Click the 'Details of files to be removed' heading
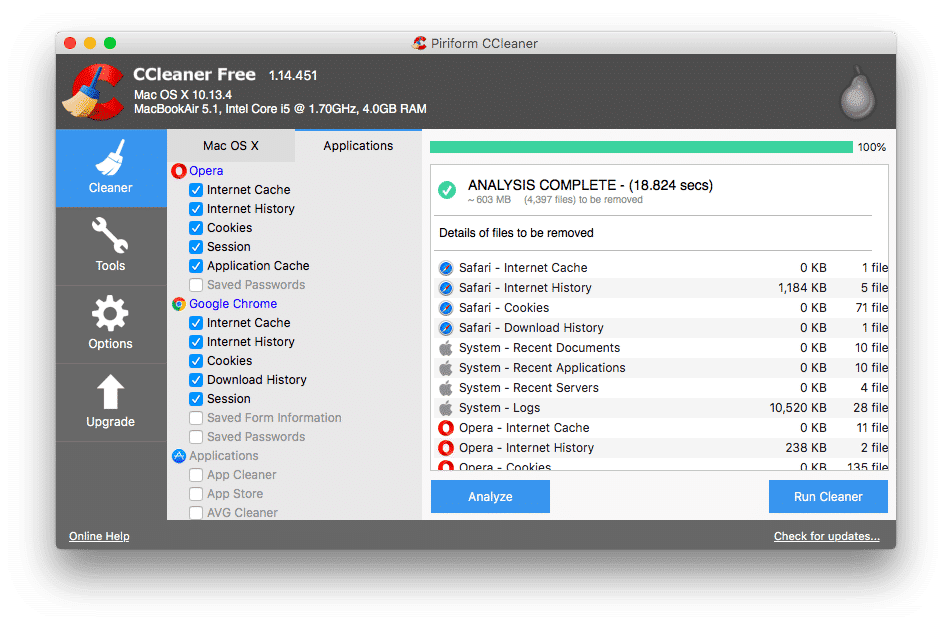The image size is (952, 629). [516, 233]
